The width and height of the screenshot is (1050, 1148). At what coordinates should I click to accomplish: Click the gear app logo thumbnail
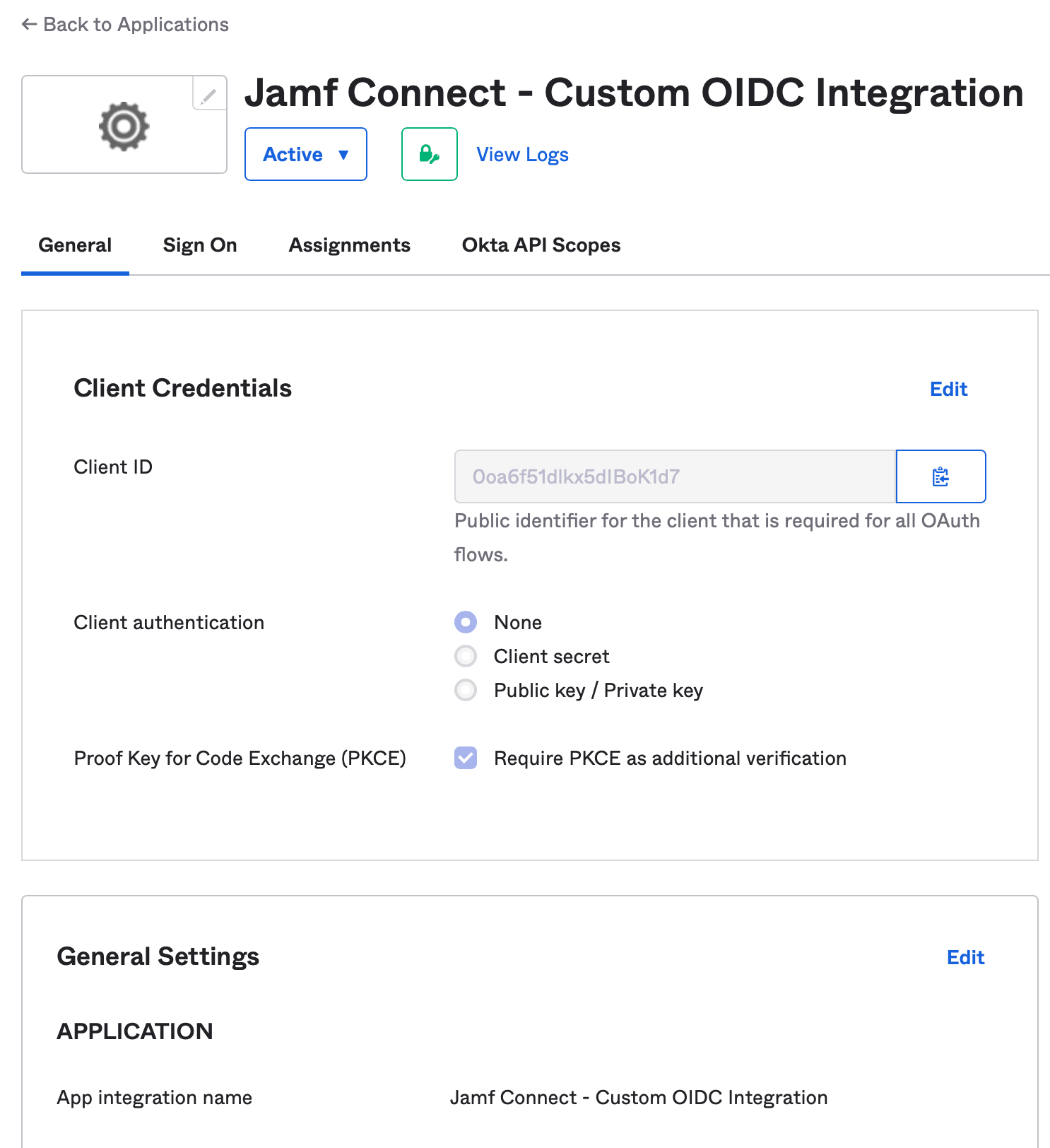coord(124,126)
